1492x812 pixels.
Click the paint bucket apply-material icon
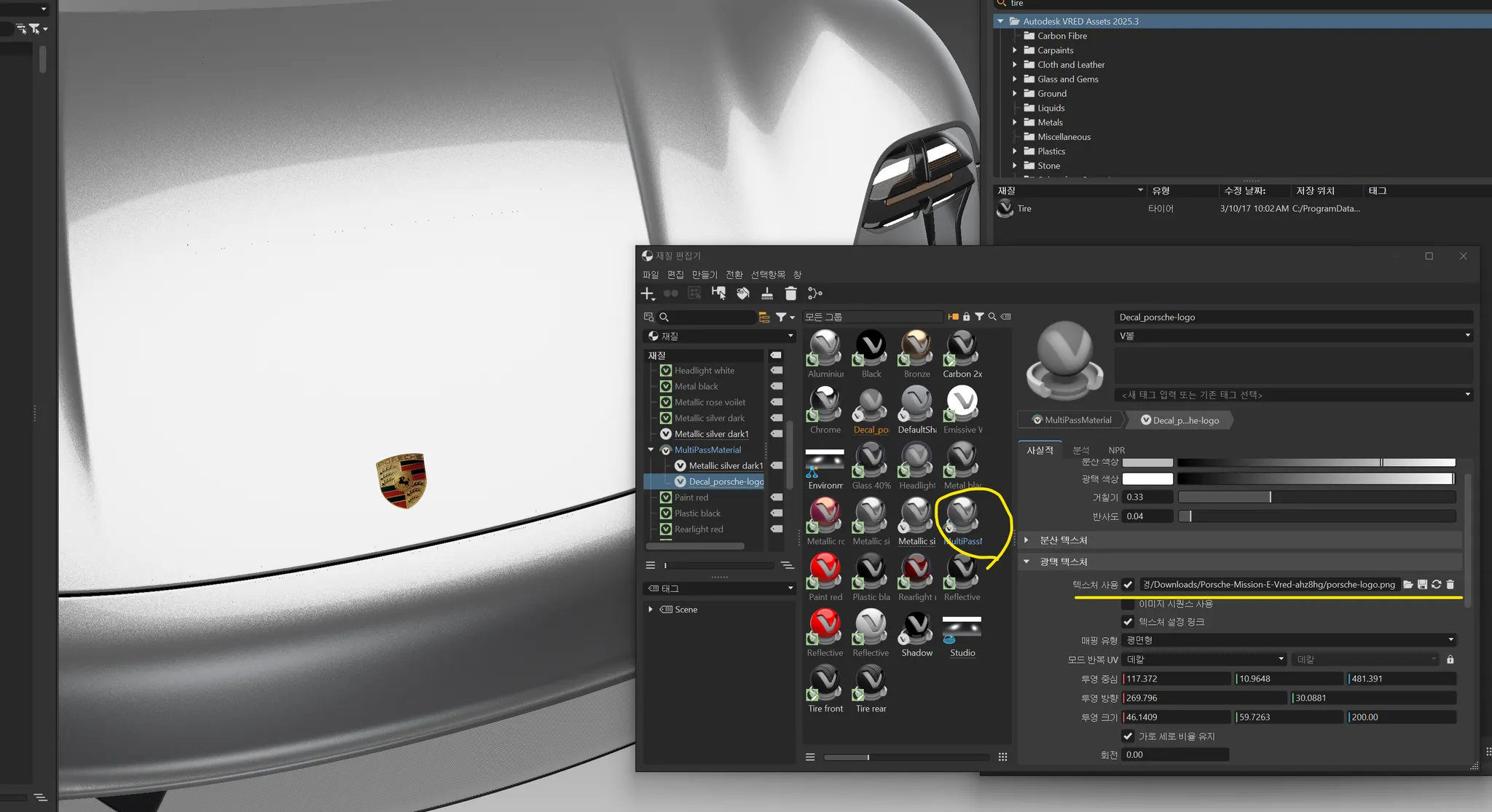coord(743,293)
